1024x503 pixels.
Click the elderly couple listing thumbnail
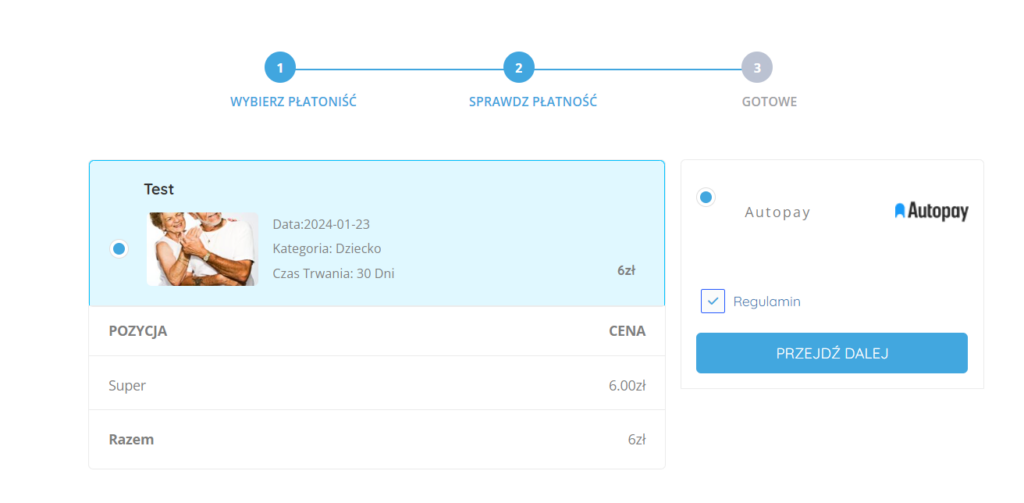pyautogui.click(x=203, y=249)
